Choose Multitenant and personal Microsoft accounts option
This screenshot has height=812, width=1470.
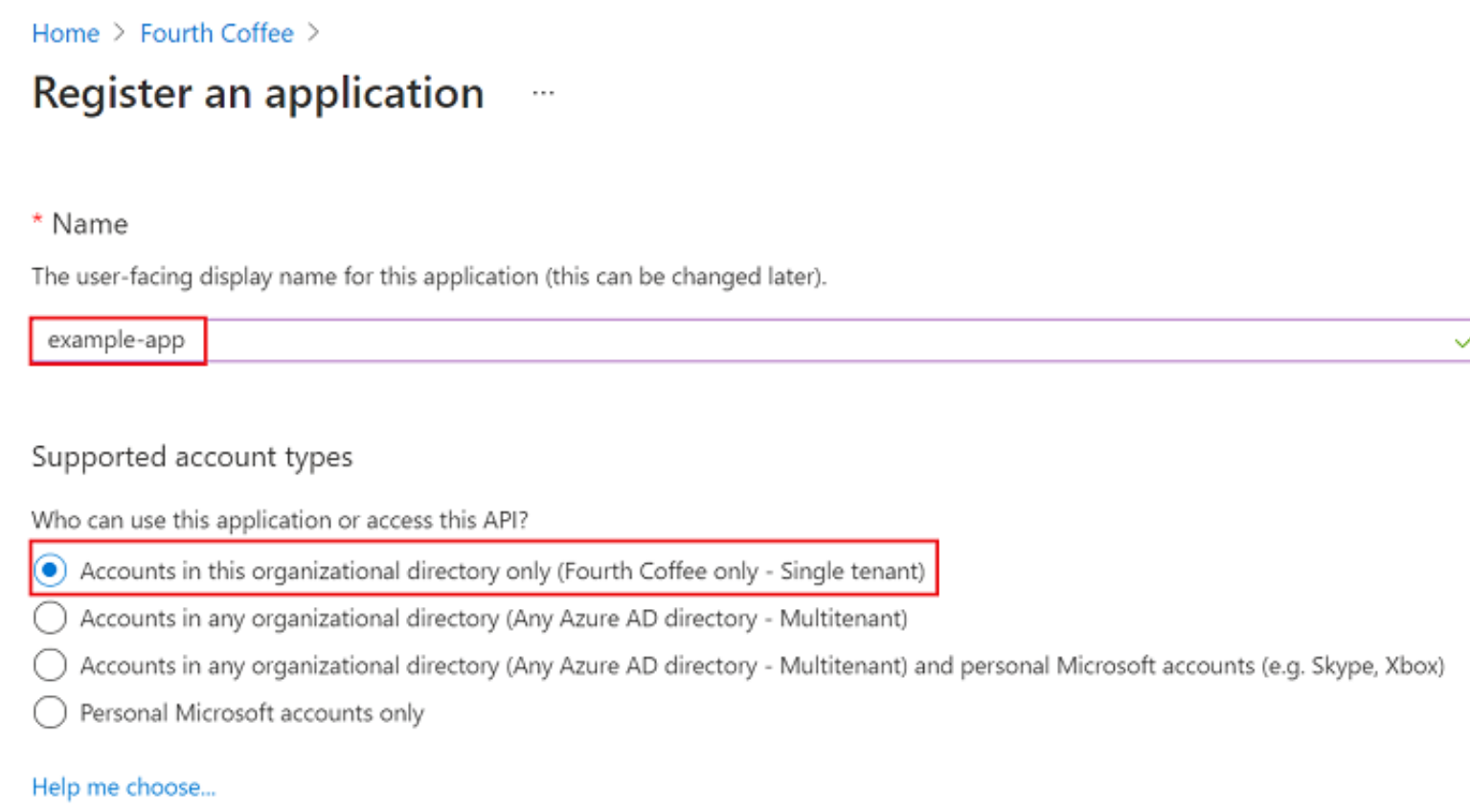click(50, 665)
